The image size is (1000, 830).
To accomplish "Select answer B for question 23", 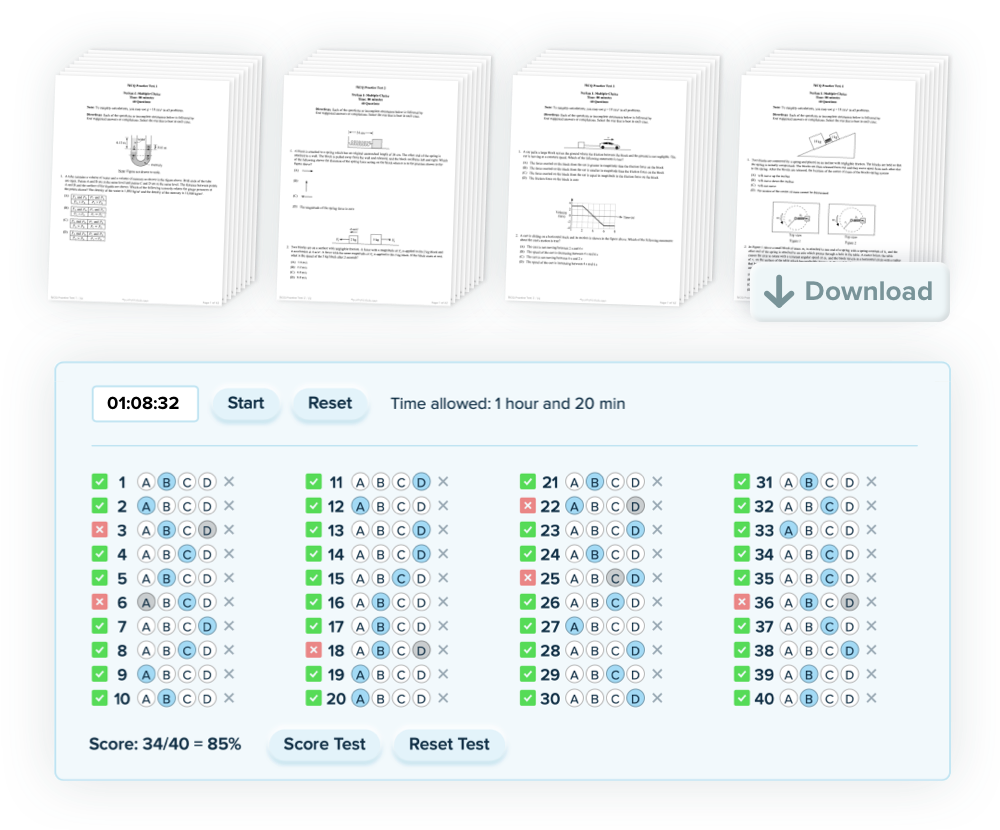I will pos(595,530).
